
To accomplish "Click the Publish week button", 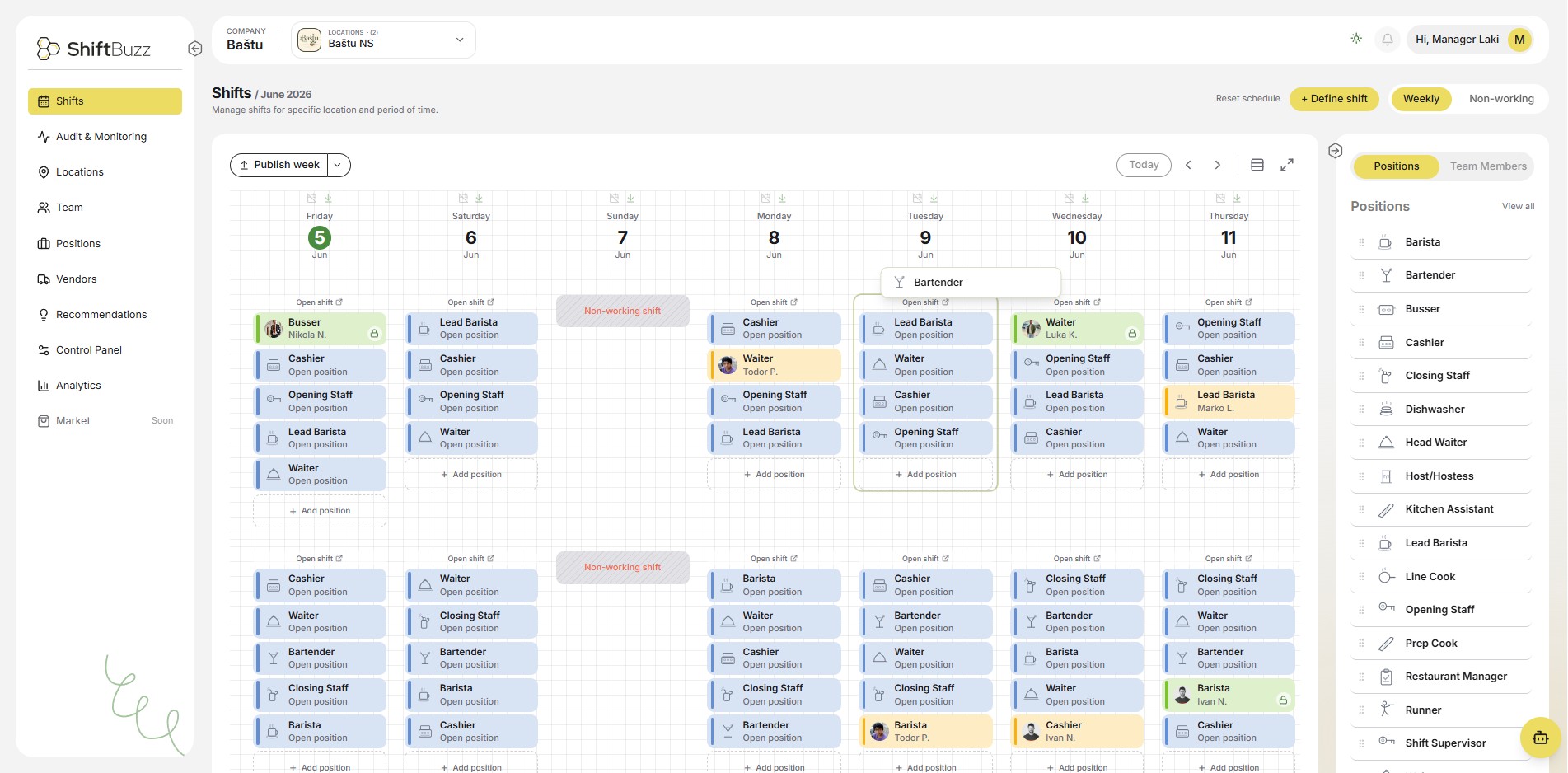I will click(x=279, y=165).
